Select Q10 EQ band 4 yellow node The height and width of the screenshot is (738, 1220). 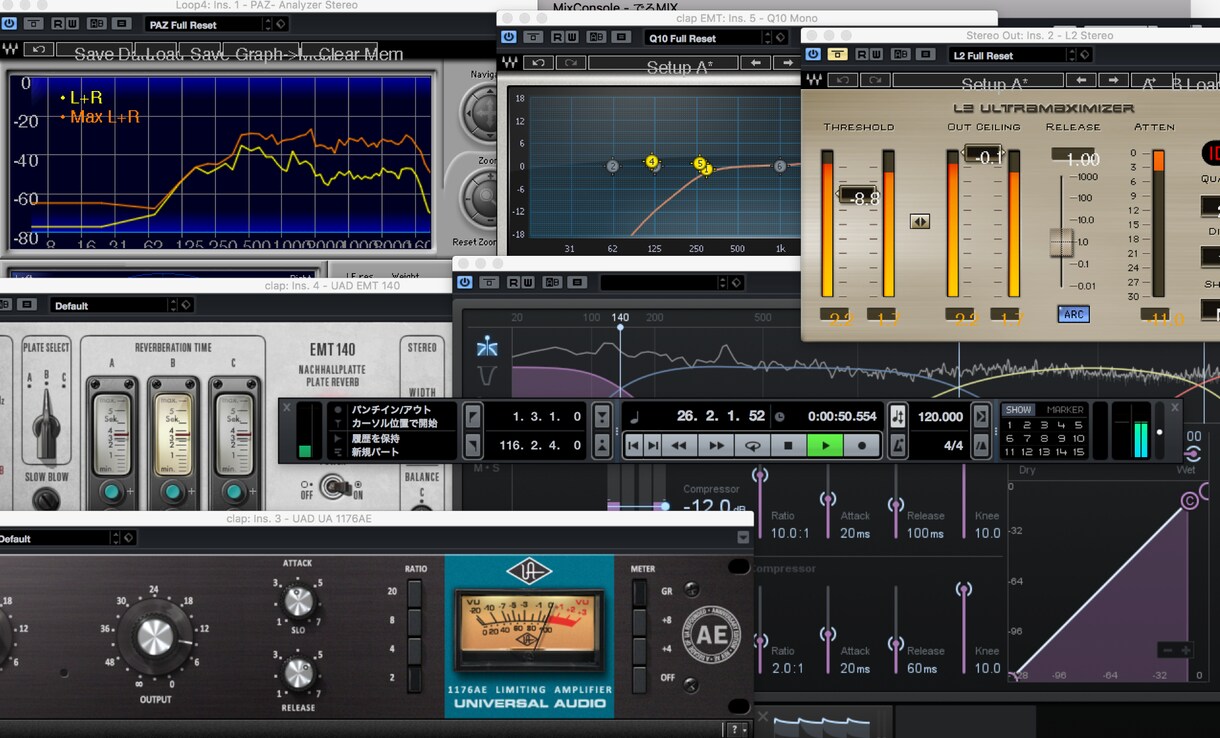click(x=652, y=161)
